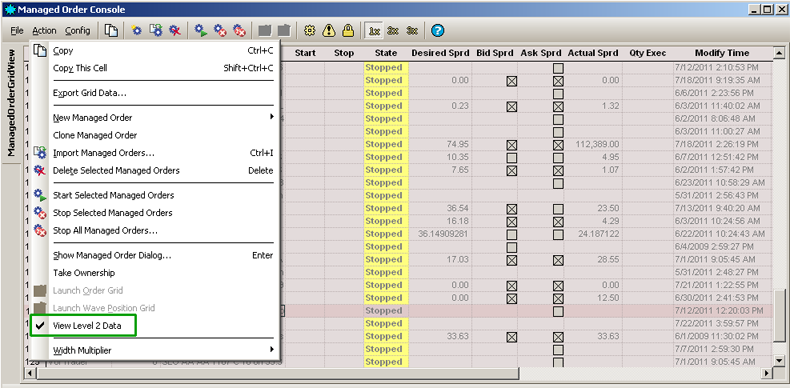Click the Copy toolbar icon

point(111,31)
